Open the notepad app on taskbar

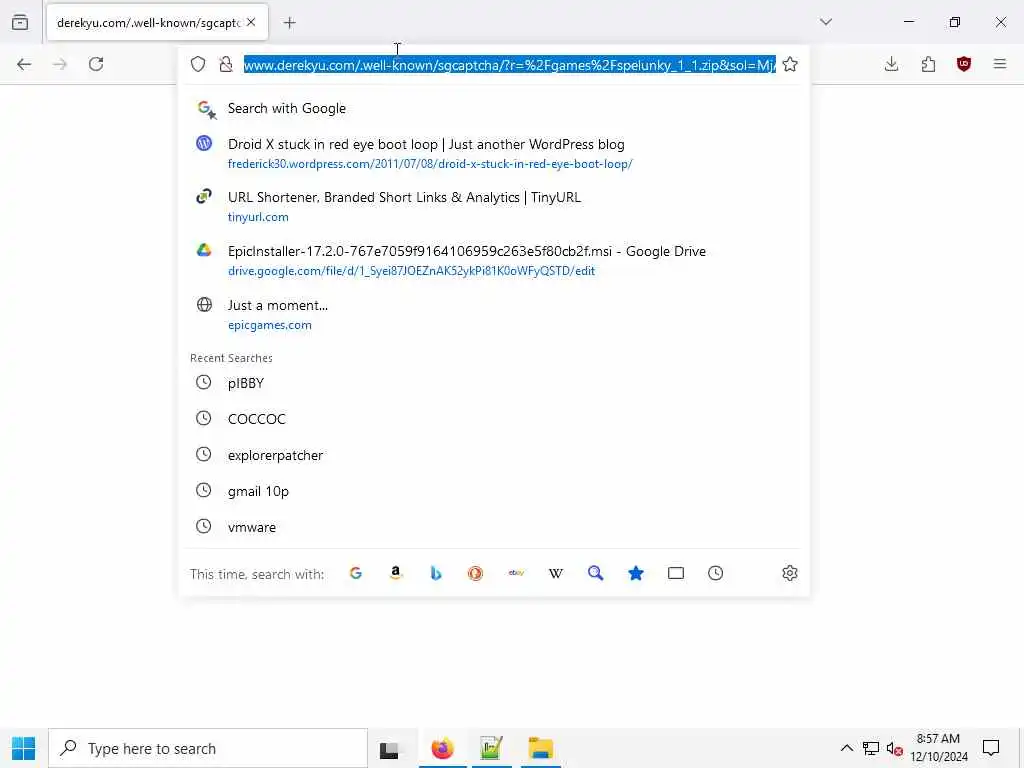click(x=491, y=748)
